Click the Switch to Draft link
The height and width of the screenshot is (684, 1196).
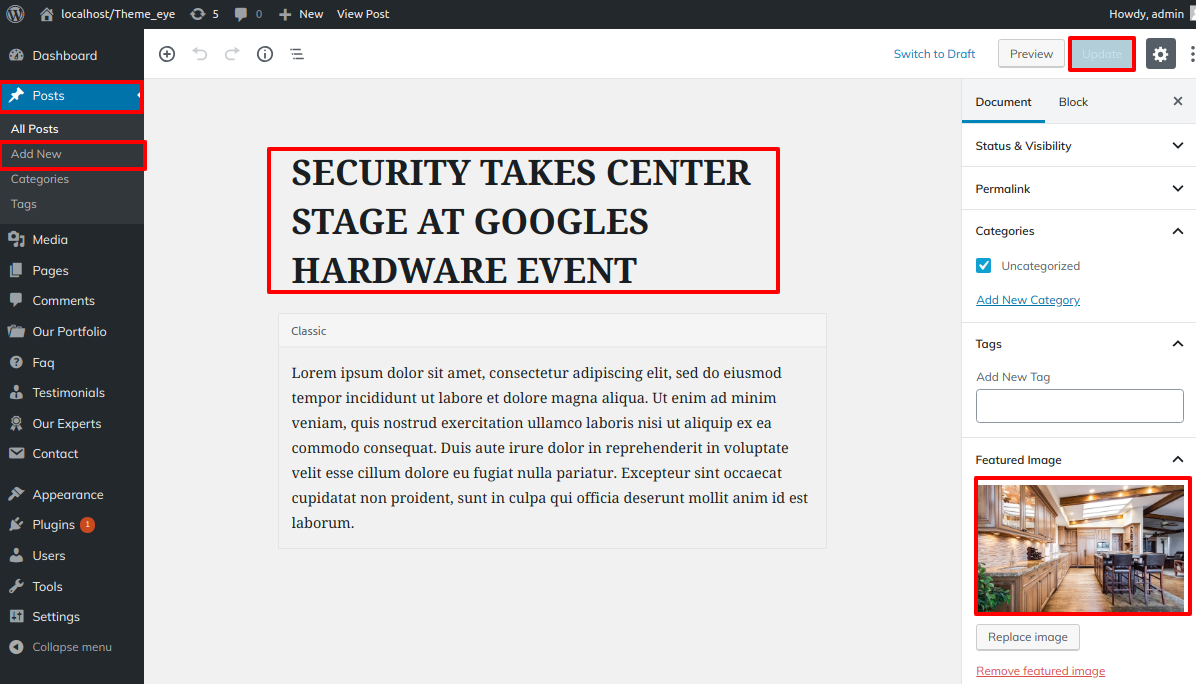(x=934, y=54)
